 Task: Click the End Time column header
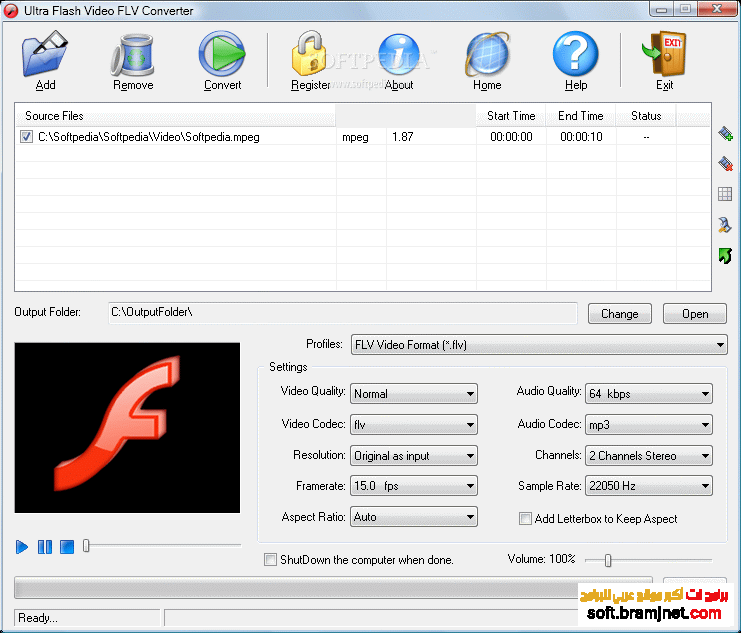click(581, 116)
